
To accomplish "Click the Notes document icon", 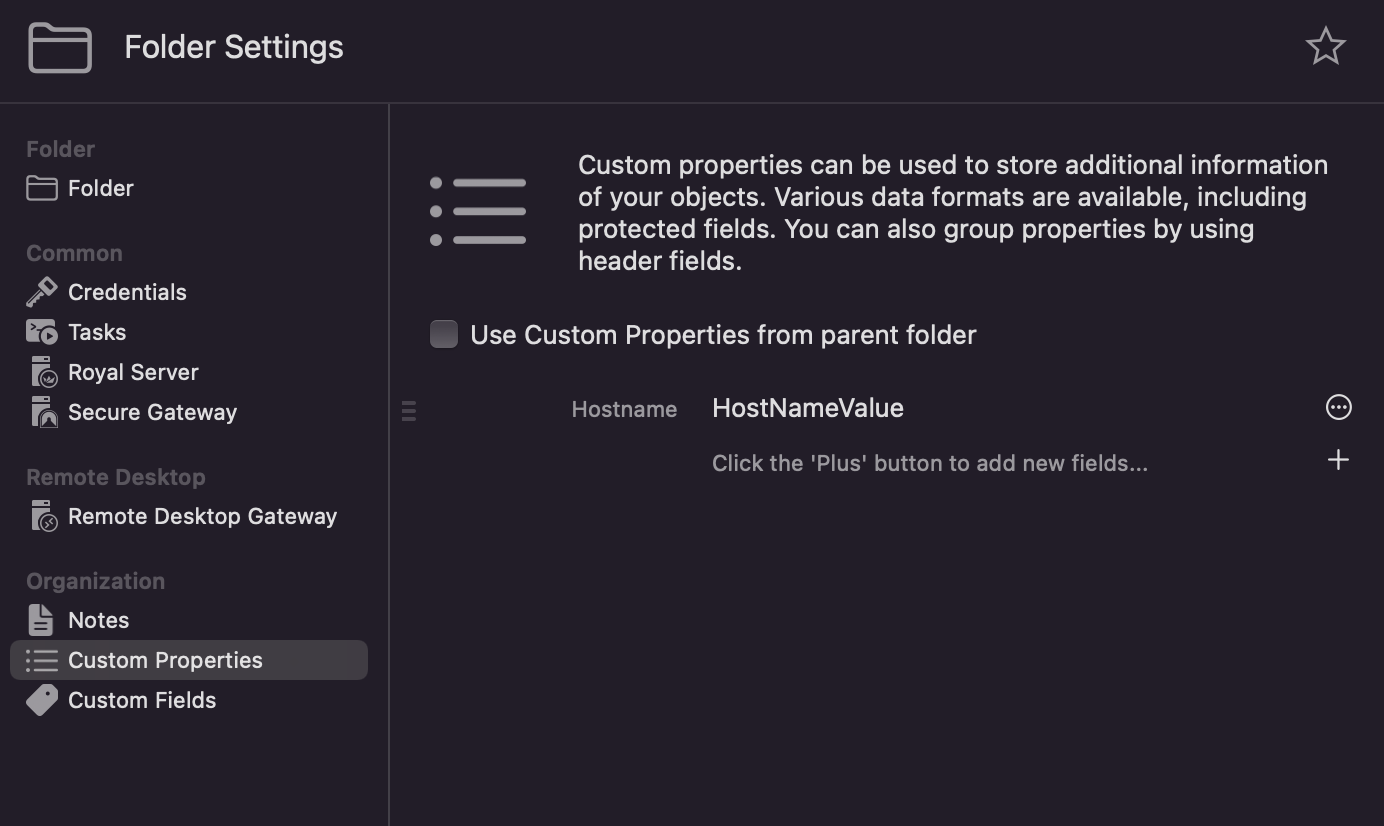I will click(41, 620).
